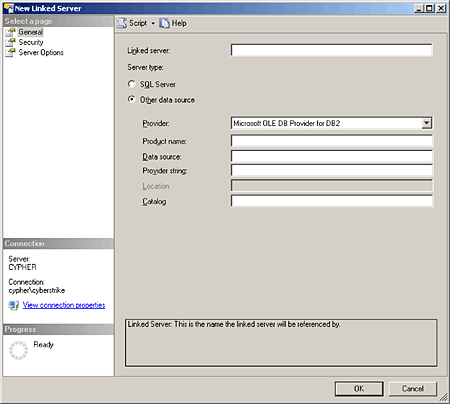Click the Help toolbar icon
This screenshot has width=450, height=404.
(164, 23)
